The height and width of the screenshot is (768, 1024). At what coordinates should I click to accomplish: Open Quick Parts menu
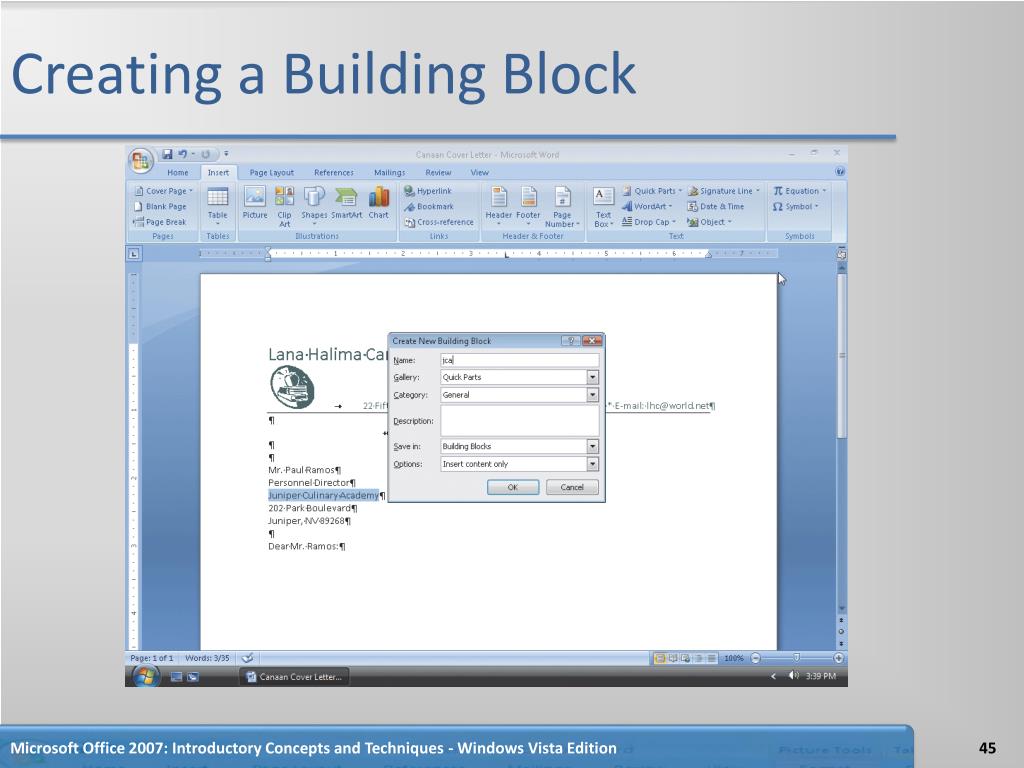[x=652, y=191]
